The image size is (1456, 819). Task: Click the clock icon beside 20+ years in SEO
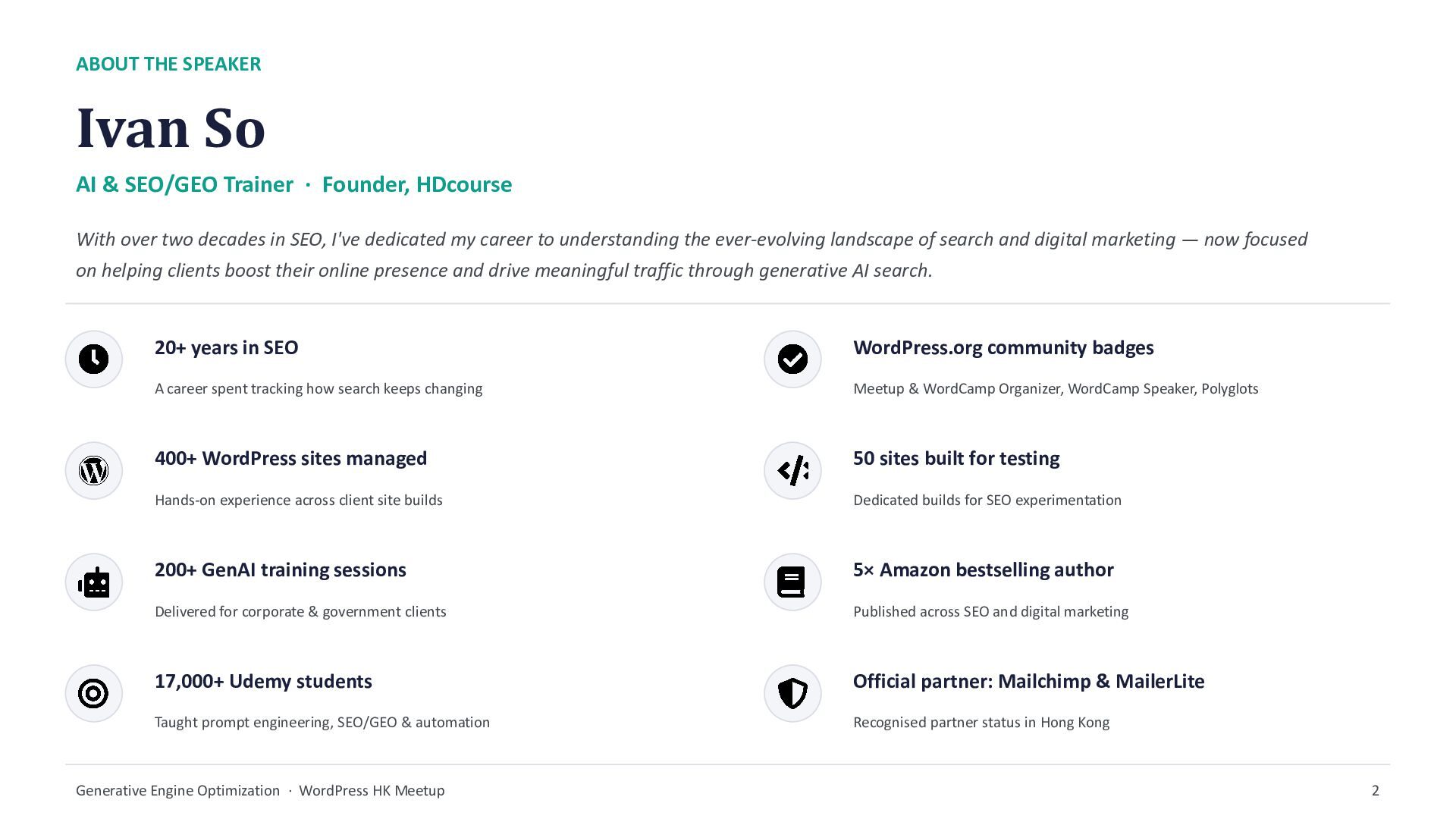(x=93, y=359)
